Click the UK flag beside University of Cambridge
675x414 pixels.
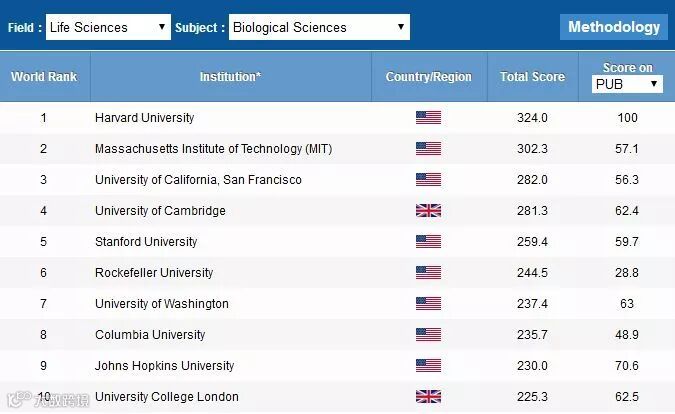[428, 211]
